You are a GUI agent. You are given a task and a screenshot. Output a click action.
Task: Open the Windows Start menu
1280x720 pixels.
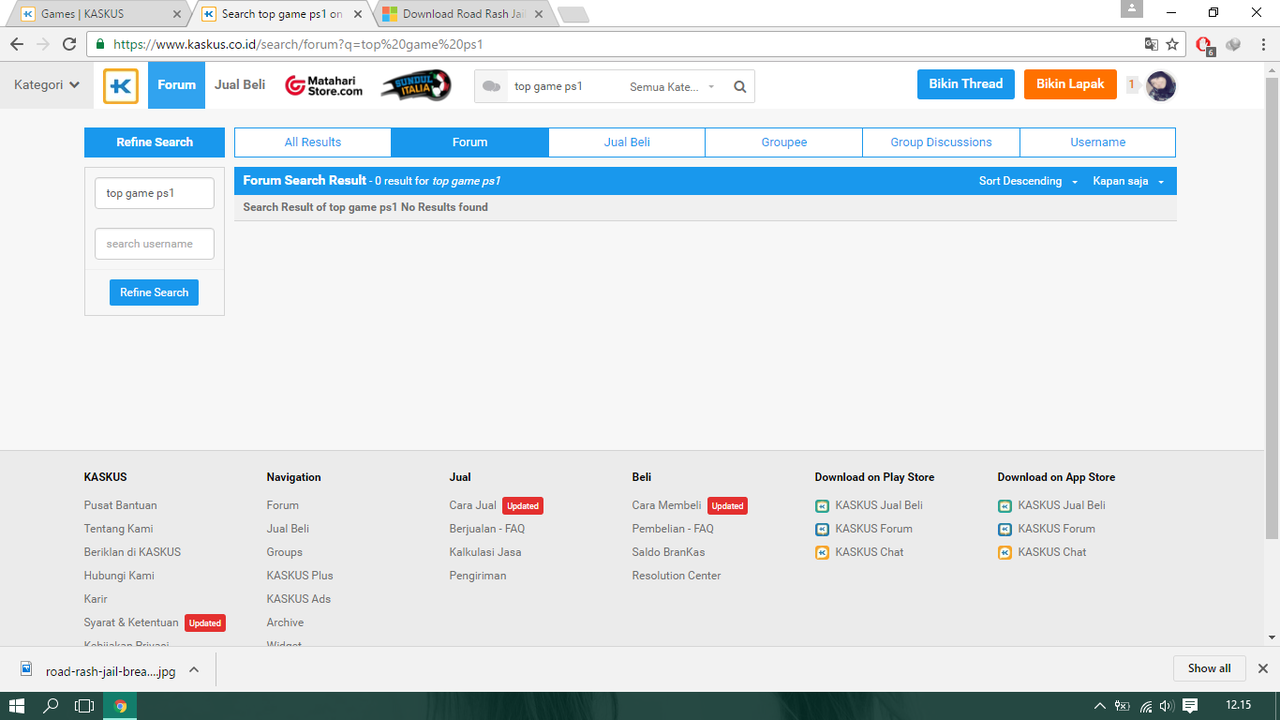17,706
